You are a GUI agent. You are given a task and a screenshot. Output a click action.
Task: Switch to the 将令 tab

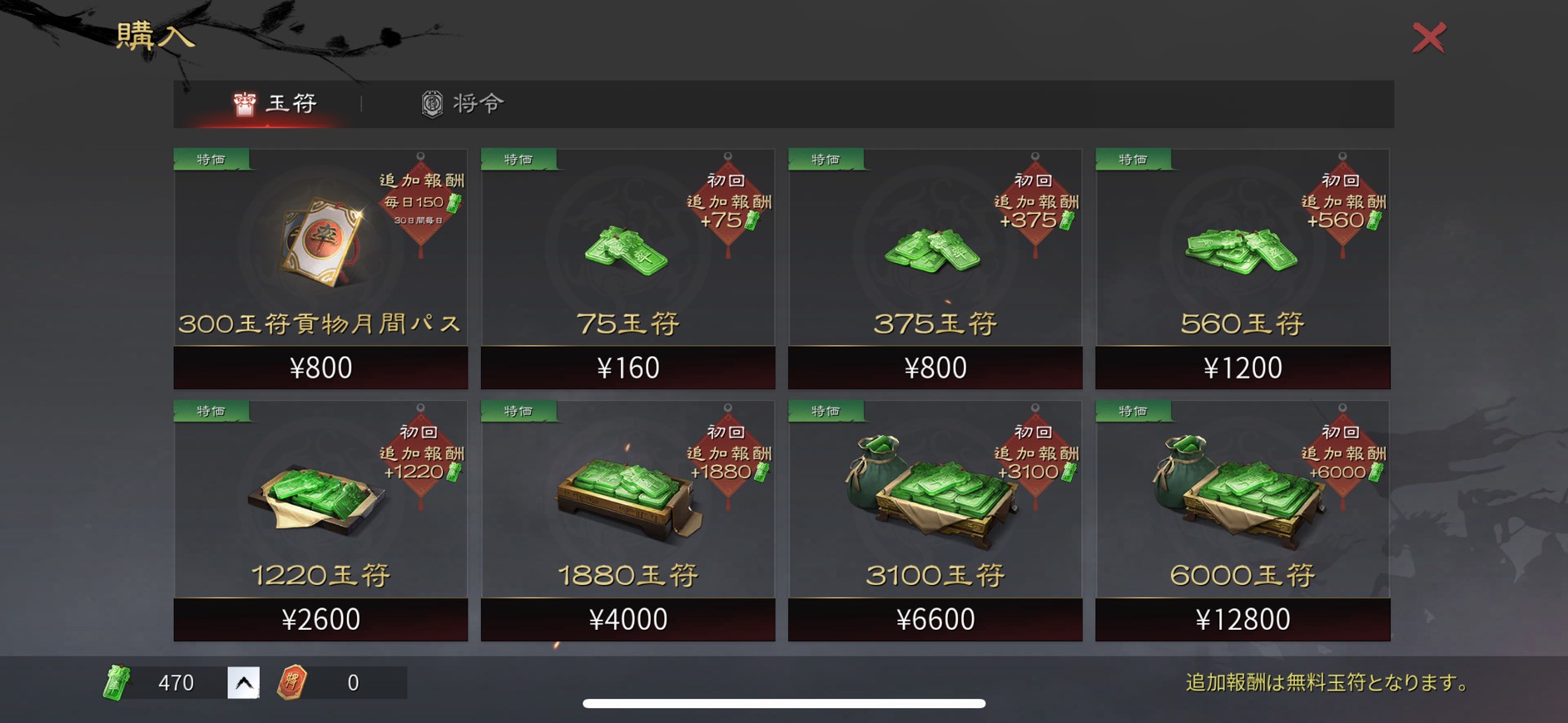pyautogui.click(x=463, y=103)
